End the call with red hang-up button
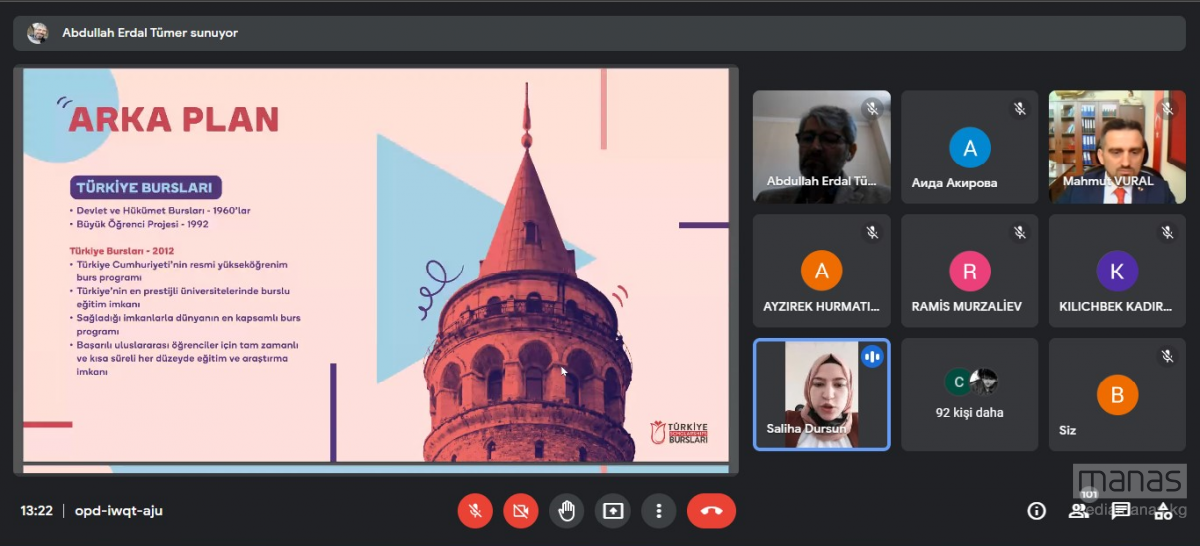1200x546 pixels. [711, 511]
